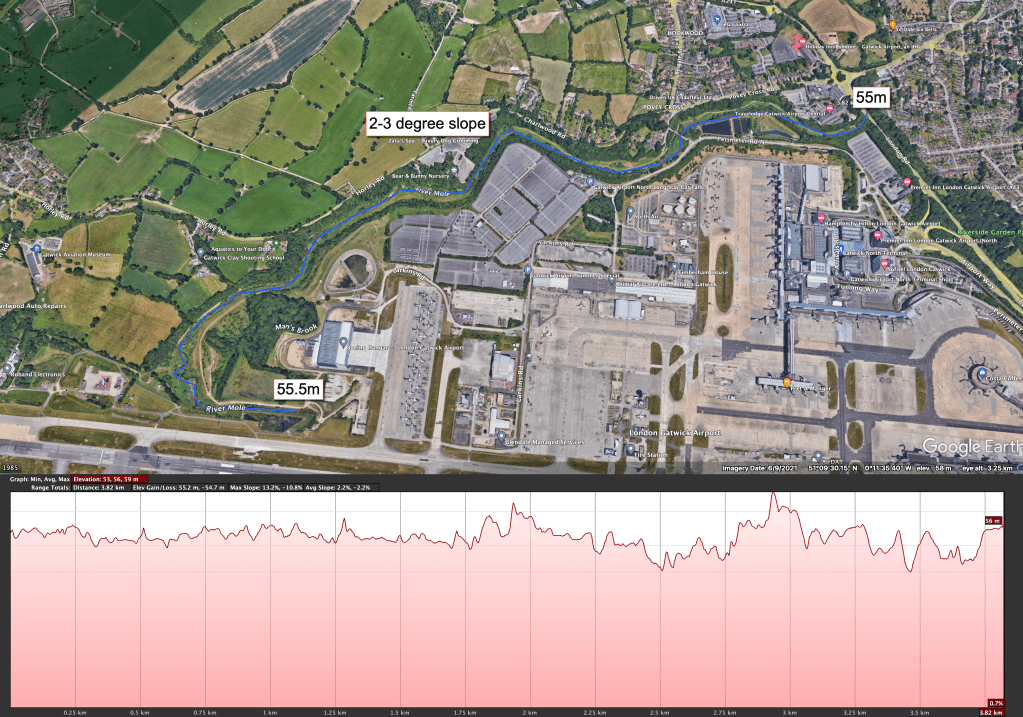The image size is (1023, 717).
Task: Click the Boeing Hangar location pin
Action: [x=343, y=343]
